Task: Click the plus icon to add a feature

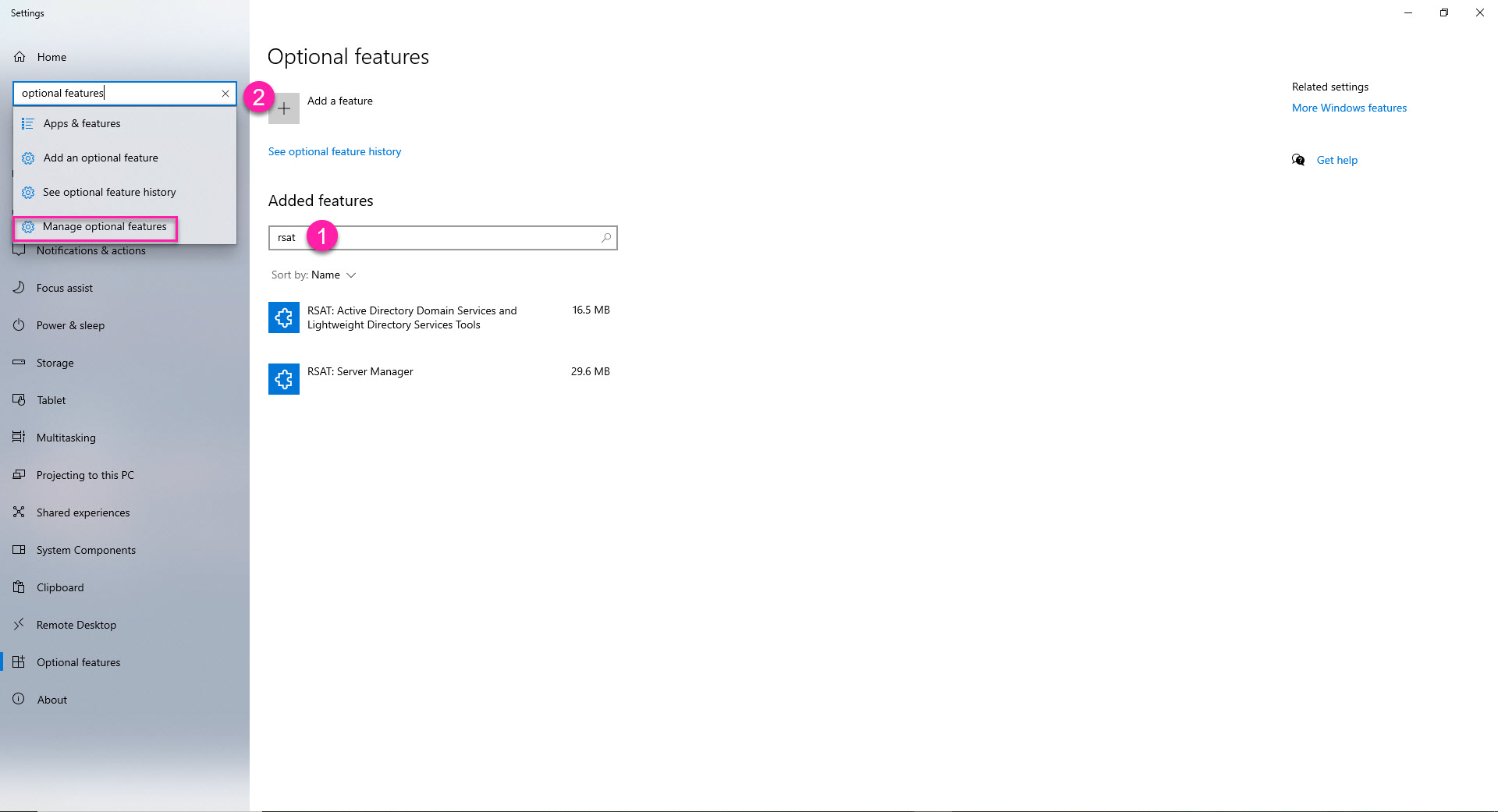Action: click(284, 109)
